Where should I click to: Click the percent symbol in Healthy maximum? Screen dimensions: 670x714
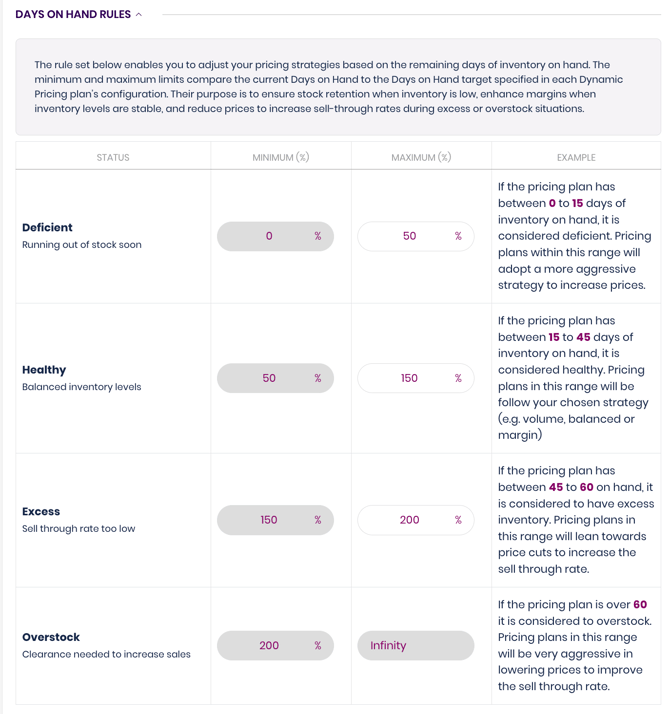click(x=458, y=378)
